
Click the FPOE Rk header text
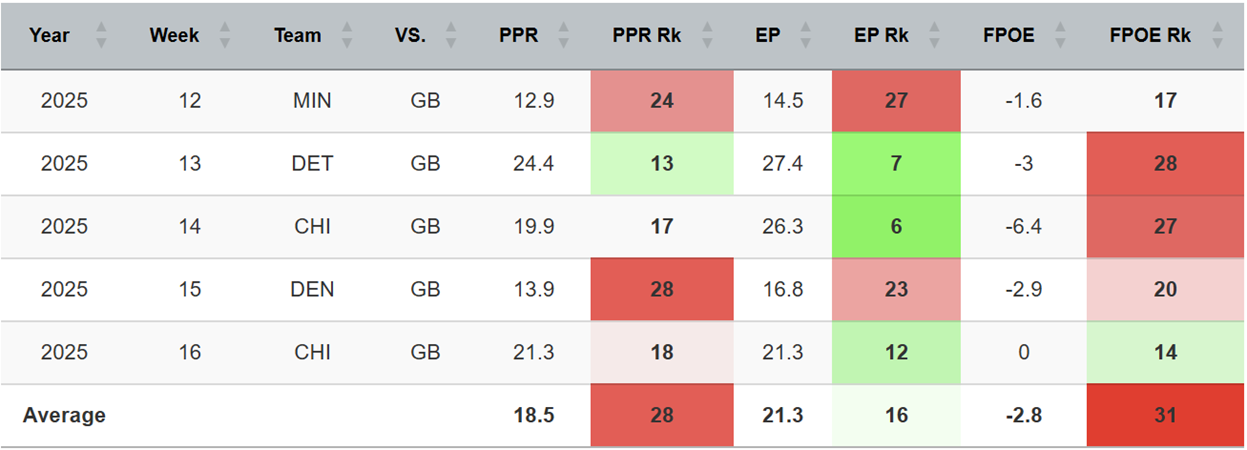[x=1150, y=36]
